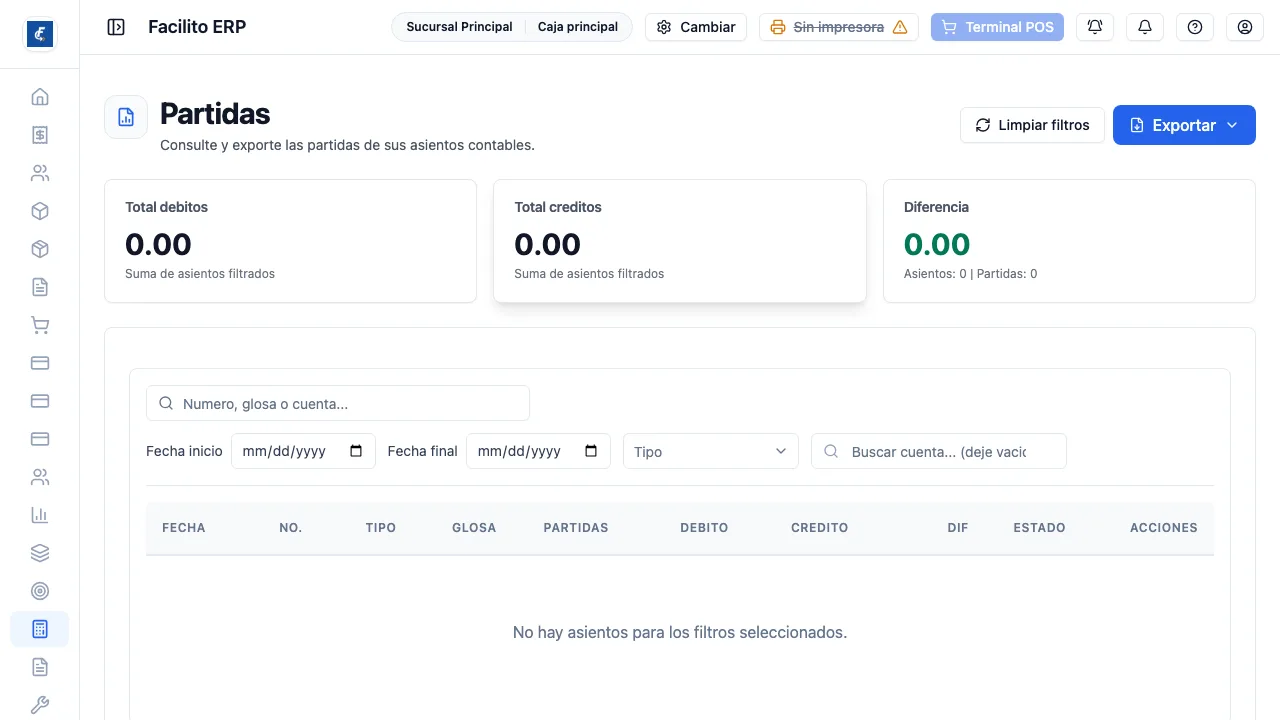Click the Total creditos card
The height and width of the screenshot is (720, 1280).
[x=680, y=241]
